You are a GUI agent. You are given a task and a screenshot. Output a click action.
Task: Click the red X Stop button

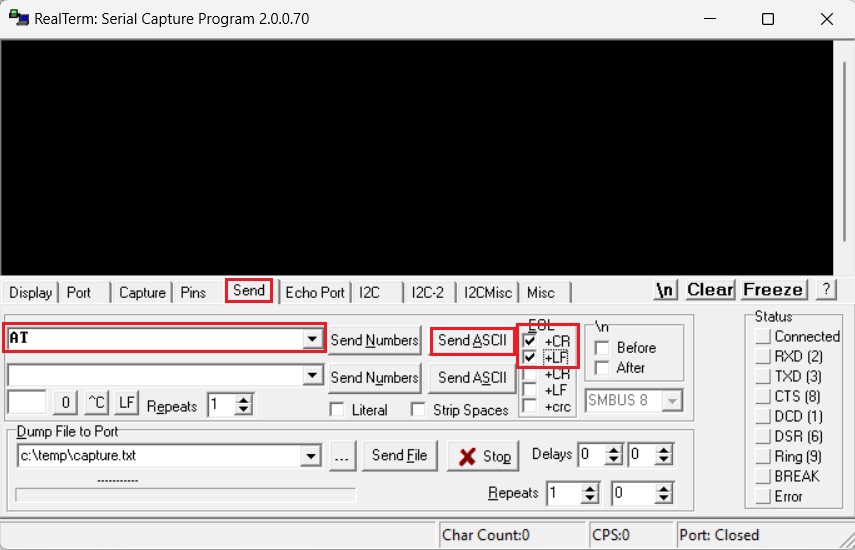(485, 456)
